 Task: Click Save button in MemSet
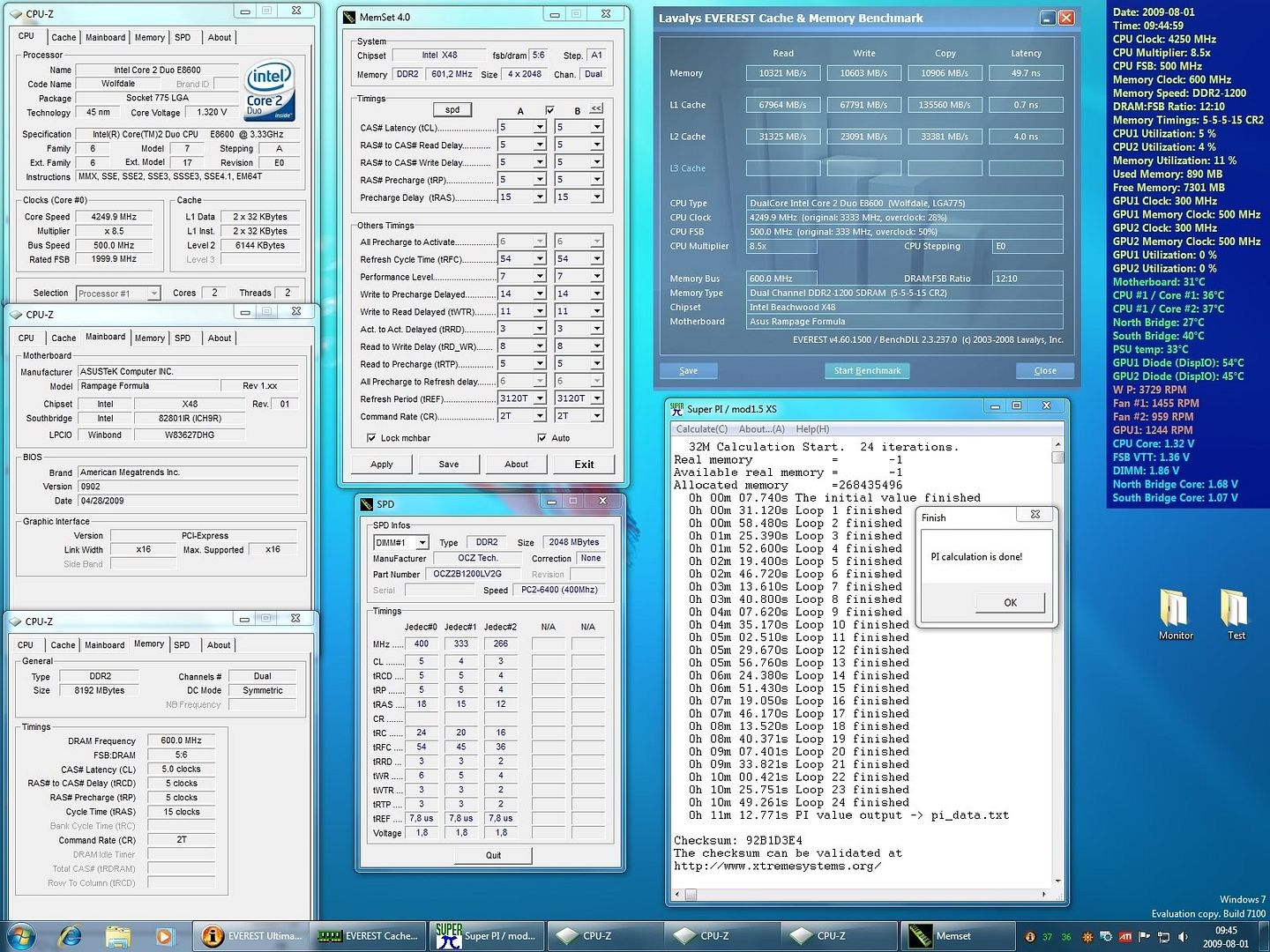(449, 464)
